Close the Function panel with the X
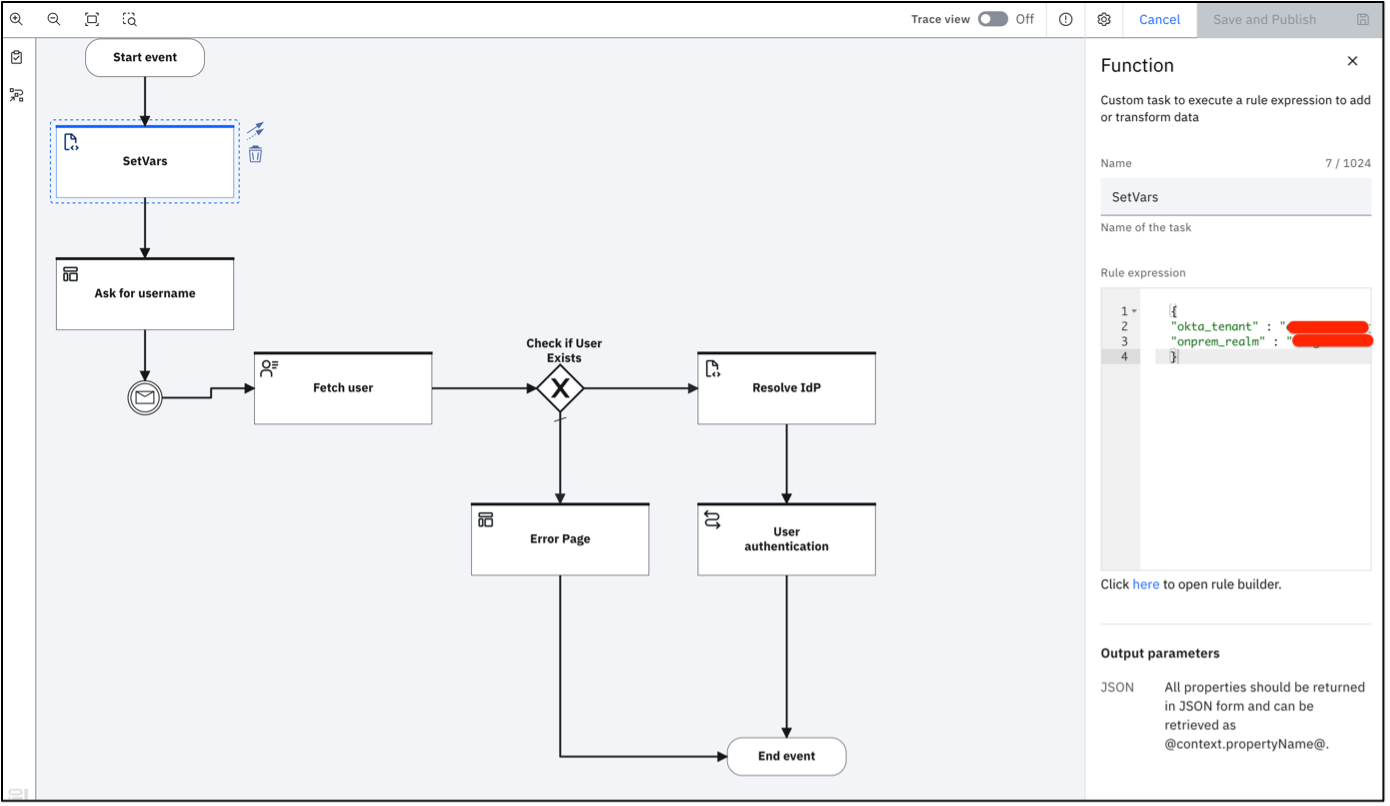 click(1352, 61)
